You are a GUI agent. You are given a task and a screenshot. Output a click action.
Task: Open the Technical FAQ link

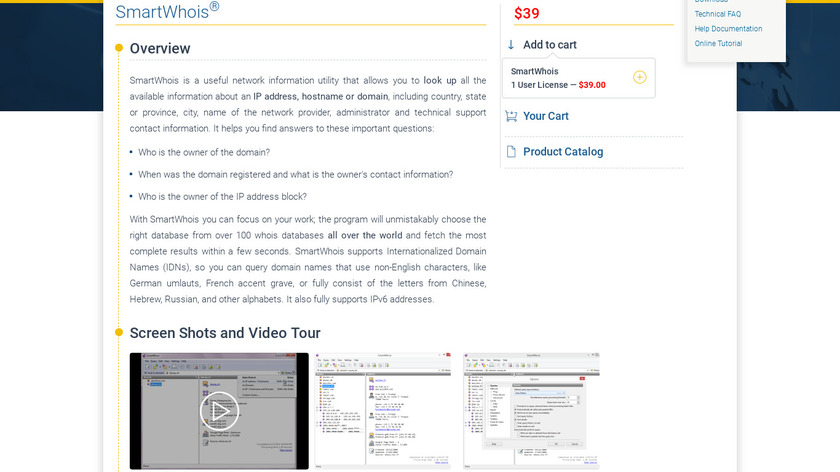717,14
